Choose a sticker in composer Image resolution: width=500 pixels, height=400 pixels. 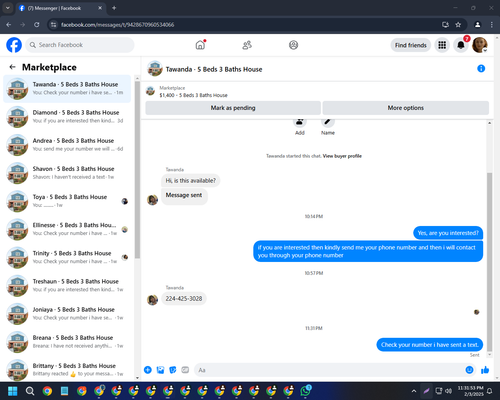[x=173, y=370]
